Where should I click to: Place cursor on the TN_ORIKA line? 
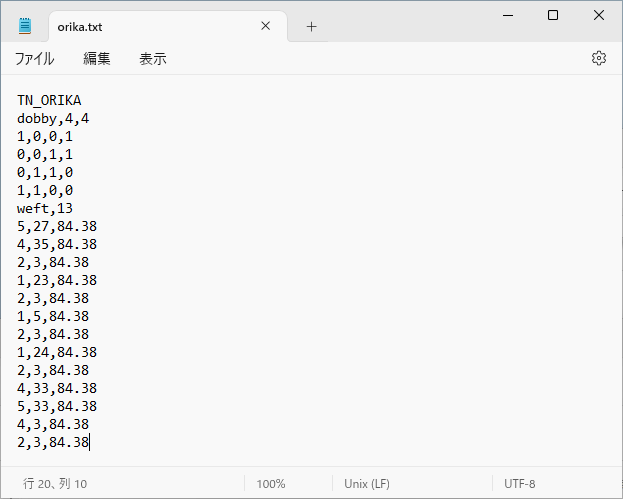click(x=49, y=100)
